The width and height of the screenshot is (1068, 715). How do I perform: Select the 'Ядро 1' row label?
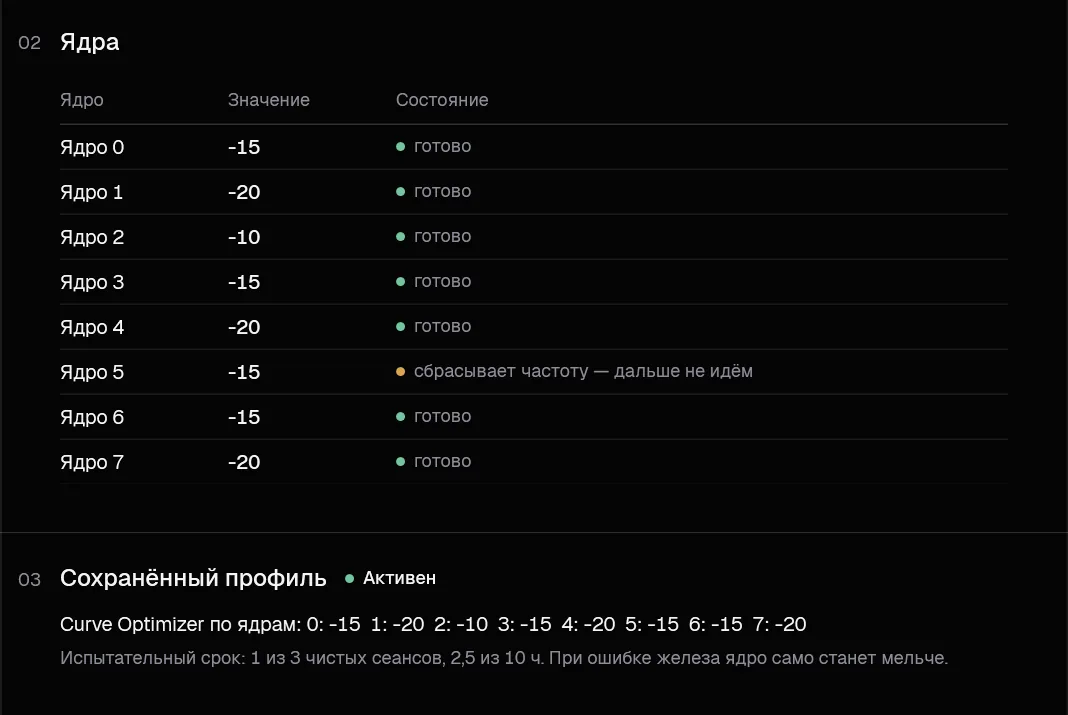click(91, 192)
